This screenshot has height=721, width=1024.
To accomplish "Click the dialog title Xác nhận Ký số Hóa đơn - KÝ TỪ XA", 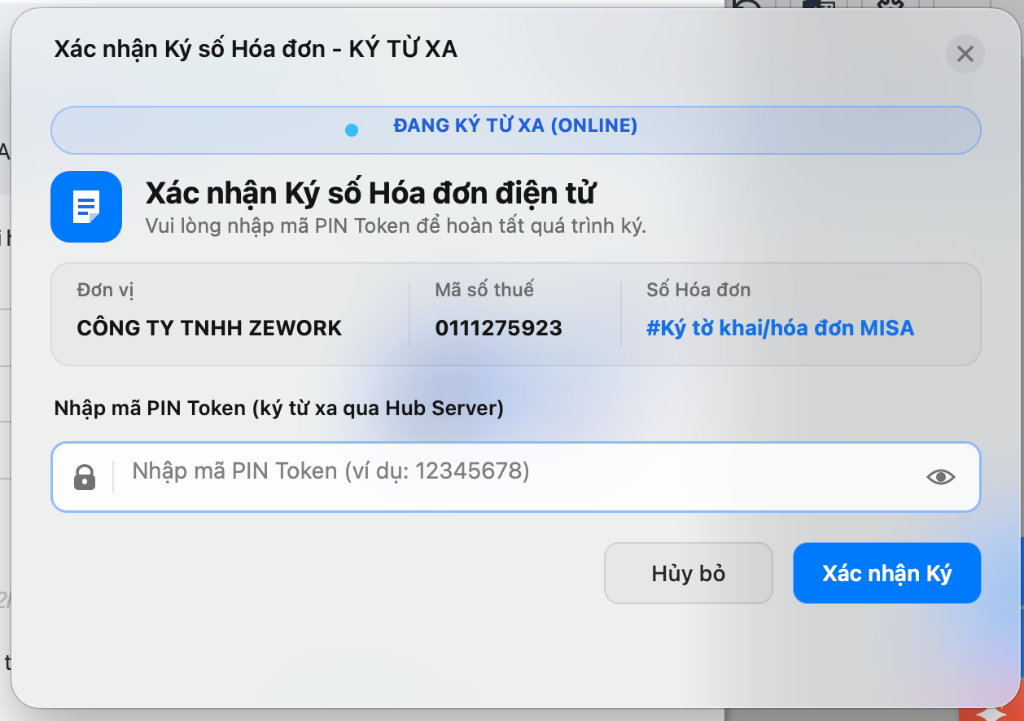I will tap(255, 50).
